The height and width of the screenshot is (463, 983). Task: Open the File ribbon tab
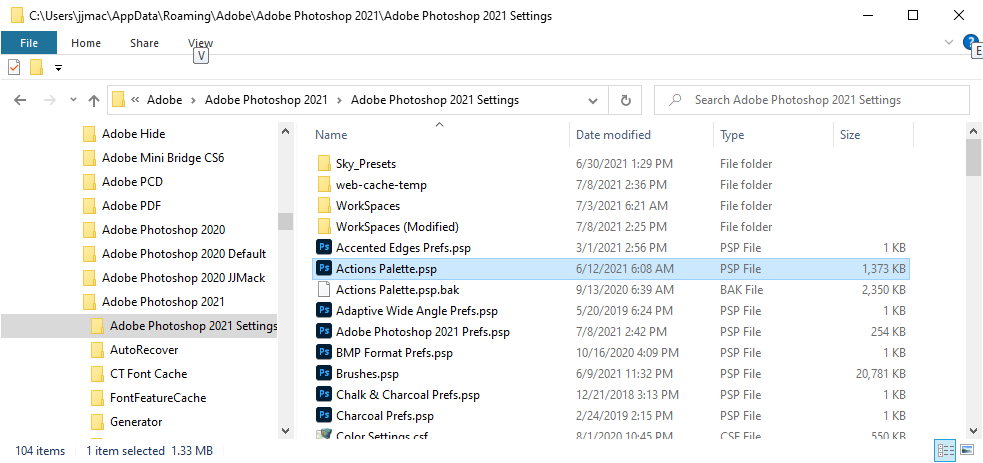[x=29, y=43]
